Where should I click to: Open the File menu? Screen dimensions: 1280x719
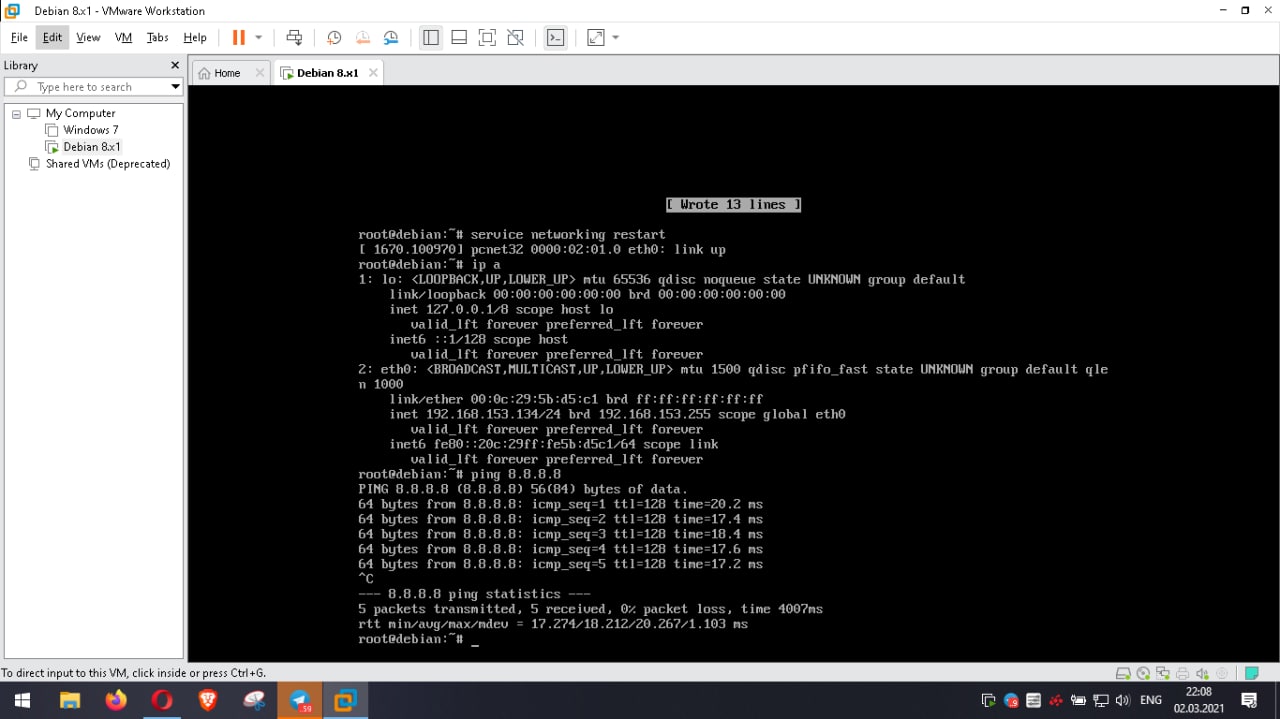pyautogui.click(x=19, y=37)
